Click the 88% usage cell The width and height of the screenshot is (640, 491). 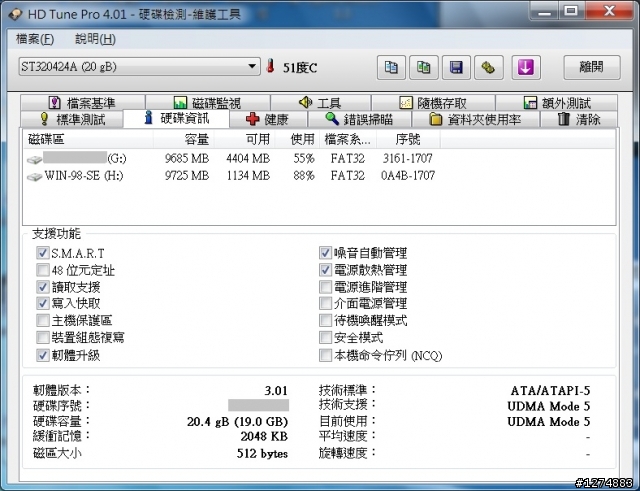[304, 176]
